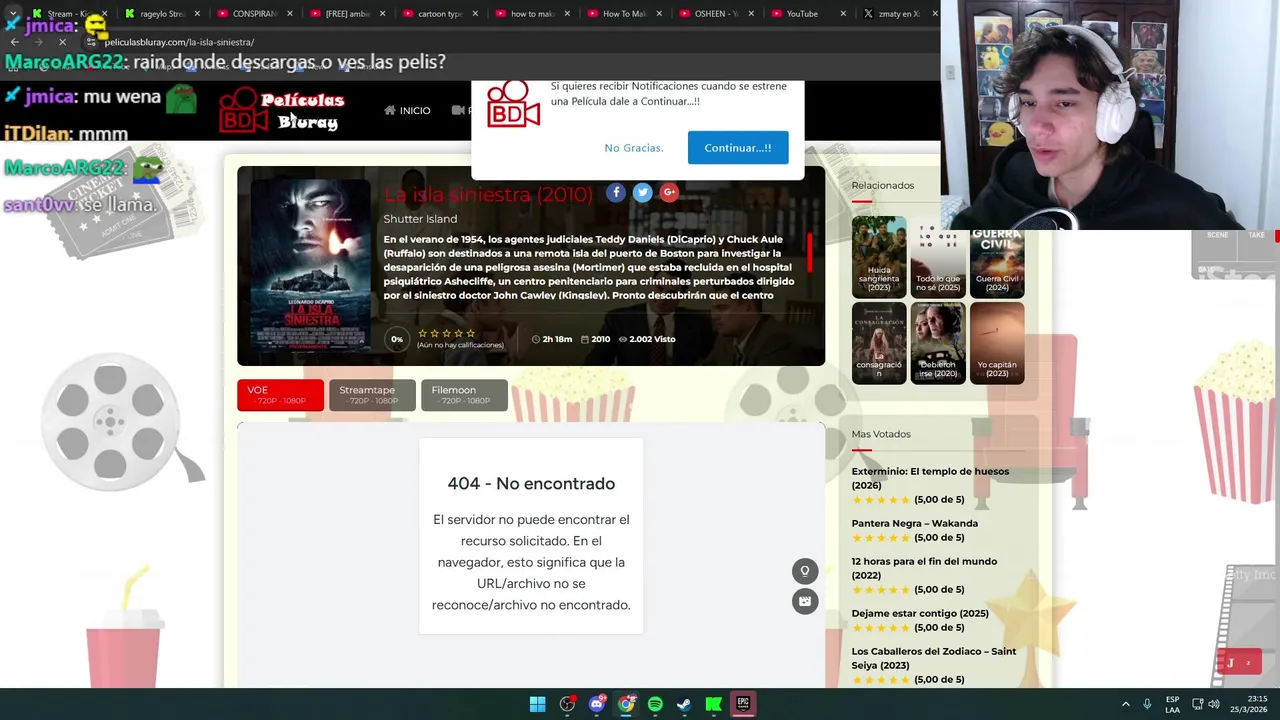Open Guerra Civil (2024) thumbnail
This screenshot has width=1280, height=720.
997,257
